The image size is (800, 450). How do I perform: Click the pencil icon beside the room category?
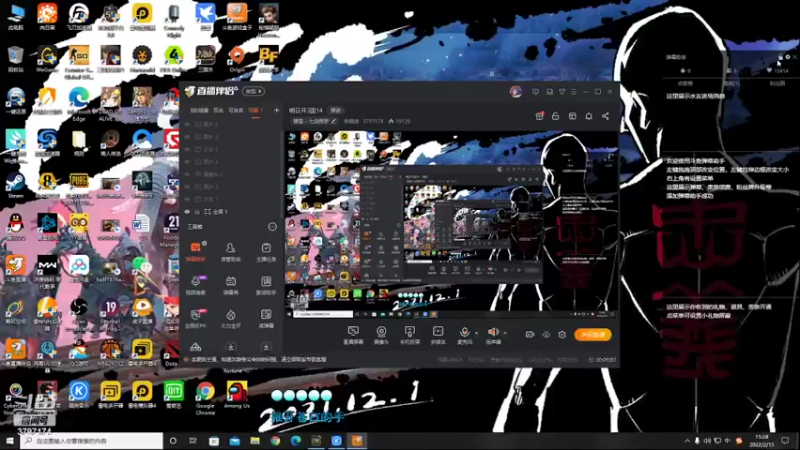tap(334, 121)
